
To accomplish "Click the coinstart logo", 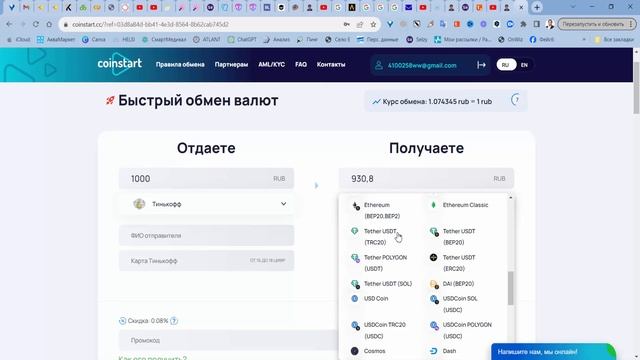I will click(x=120, y=64).
